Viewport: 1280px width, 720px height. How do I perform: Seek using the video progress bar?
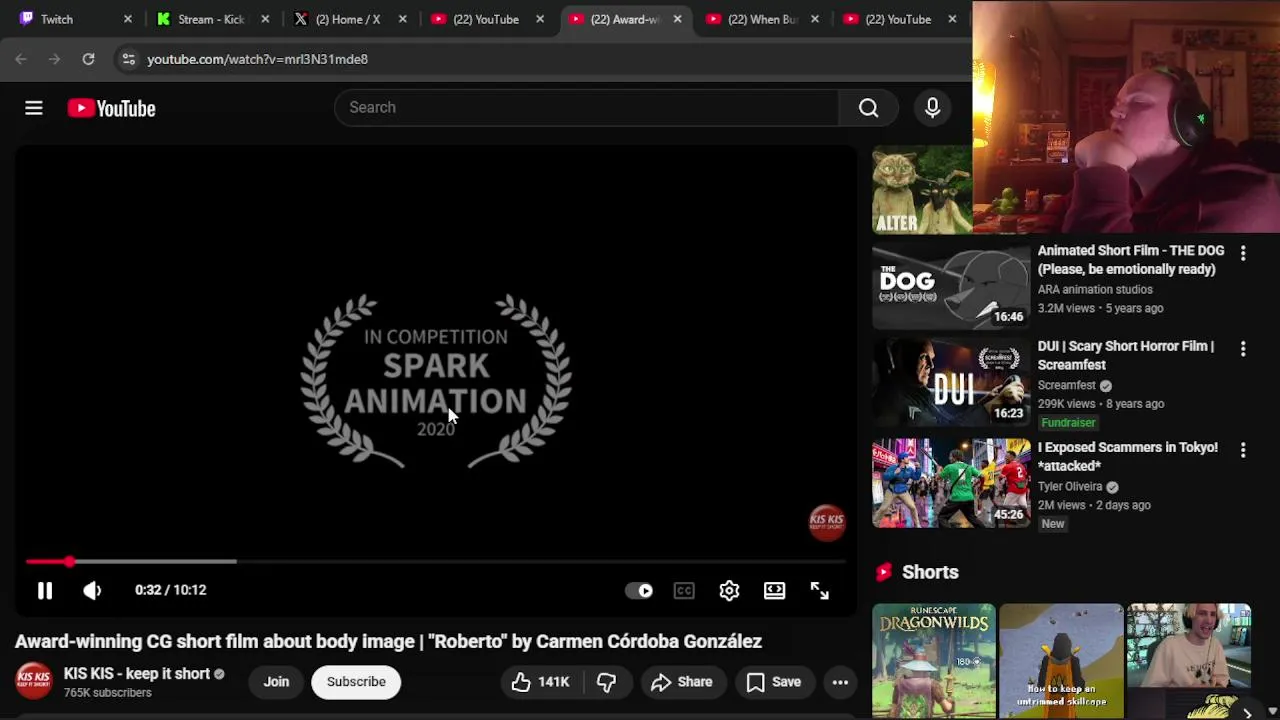pos(436,562)
